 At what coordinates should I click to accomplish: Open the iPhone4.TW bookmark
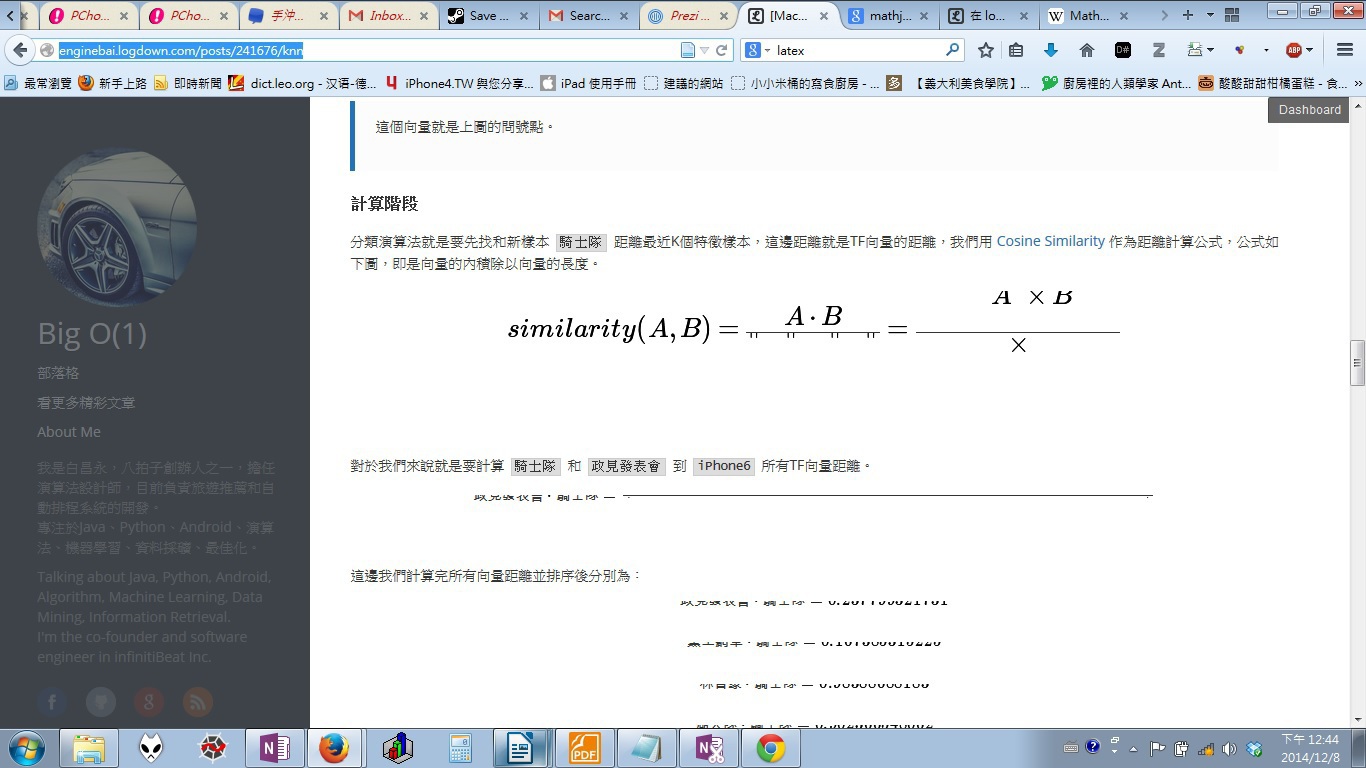pyautogui.click(x=459, y=83)
